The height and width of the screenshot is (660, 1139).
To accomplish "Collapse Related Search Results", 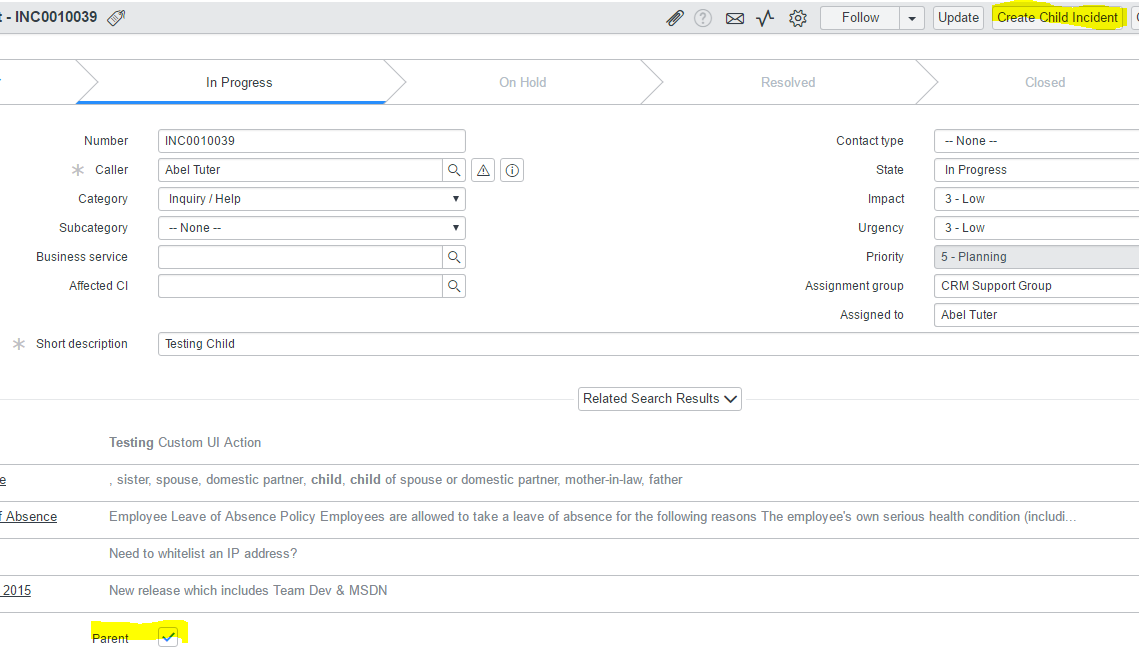I will 660,399.
